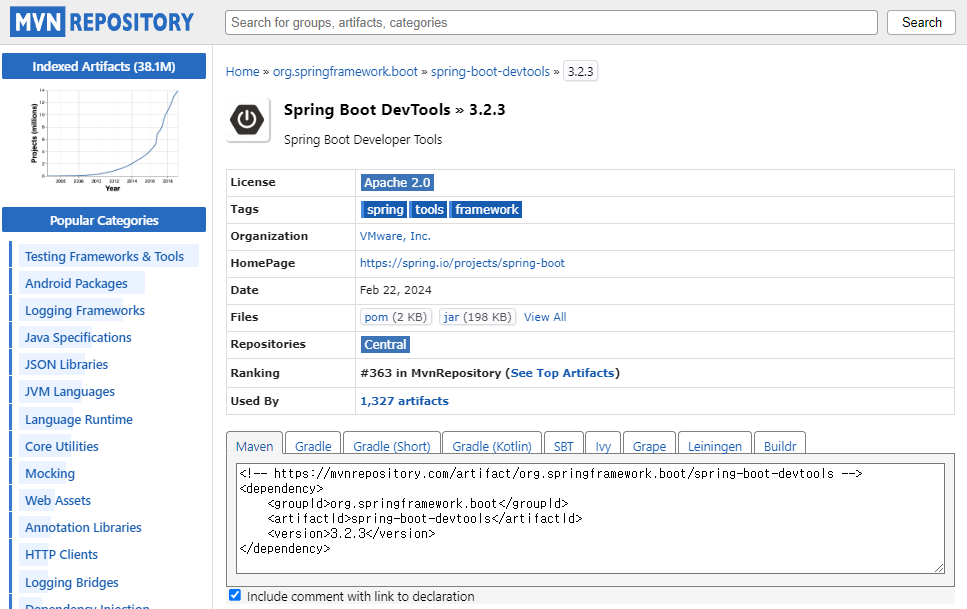
Task: Open See Top Artifacts link
Action: coord(562,373)
